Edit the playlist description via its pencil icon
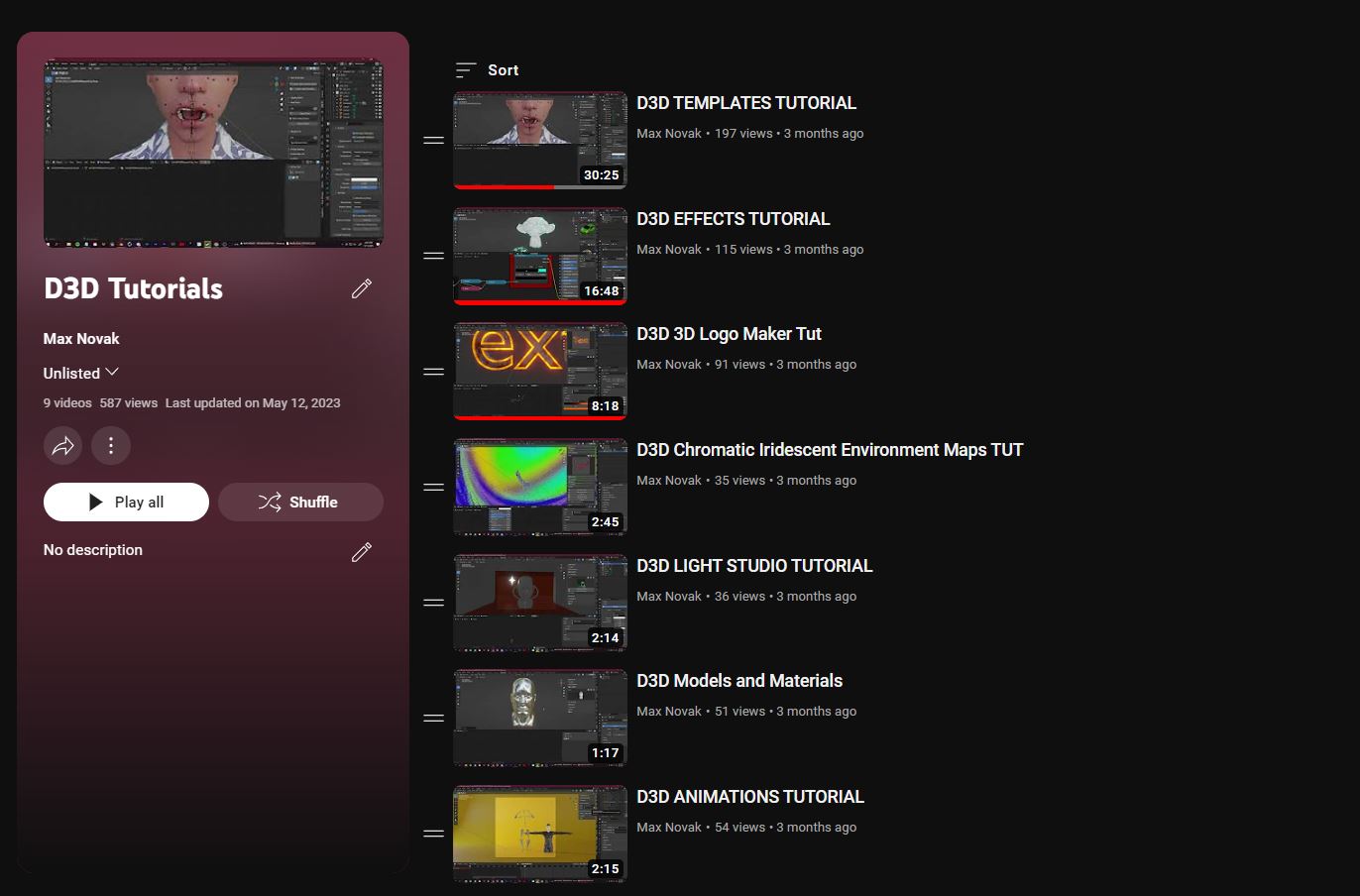Viewport: 1360px width, 896px height. tap(361, 551)
